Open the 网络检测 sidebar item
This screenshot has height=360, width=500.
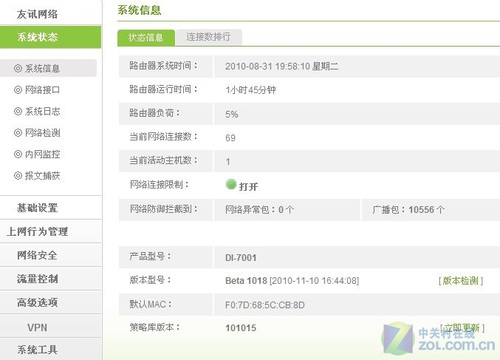tap(42, 133)
